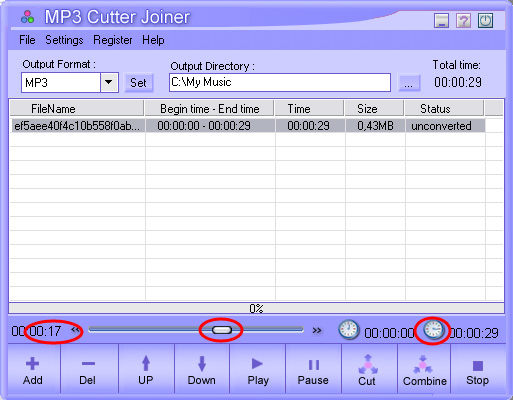
Task: Open the Register menu
Action: point(113,40)
